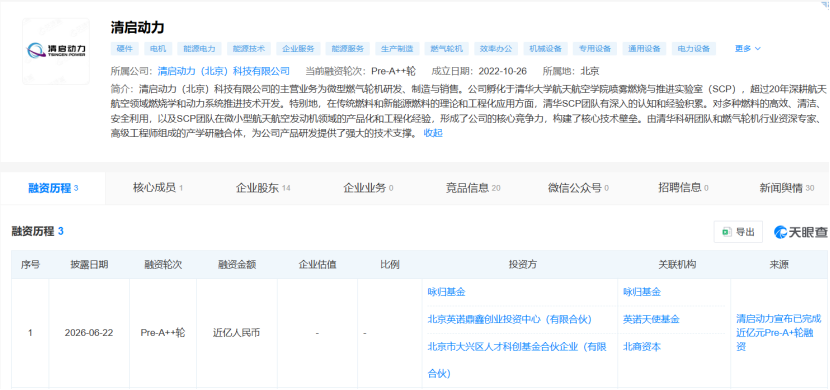
Task: Choose the 效率办公 tag
Action: point(496,49)
